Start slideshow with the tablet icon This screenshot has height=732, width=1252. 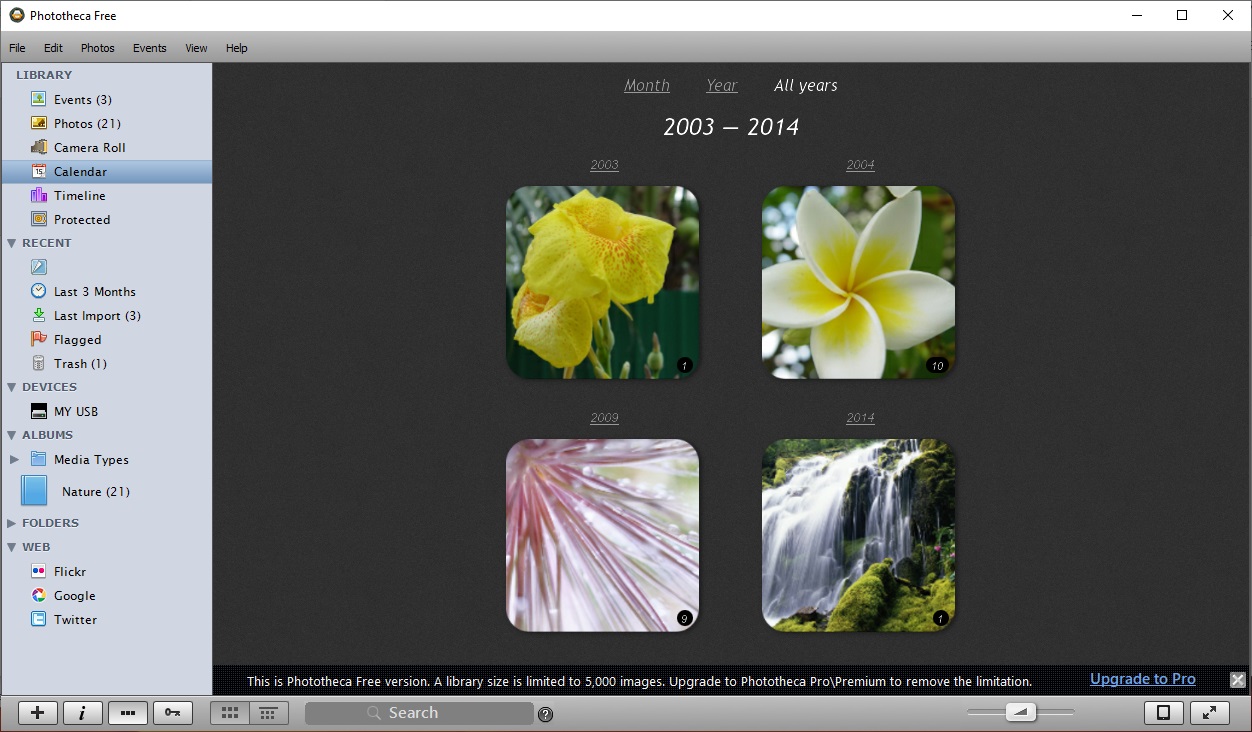click(x=1163, y=712)
